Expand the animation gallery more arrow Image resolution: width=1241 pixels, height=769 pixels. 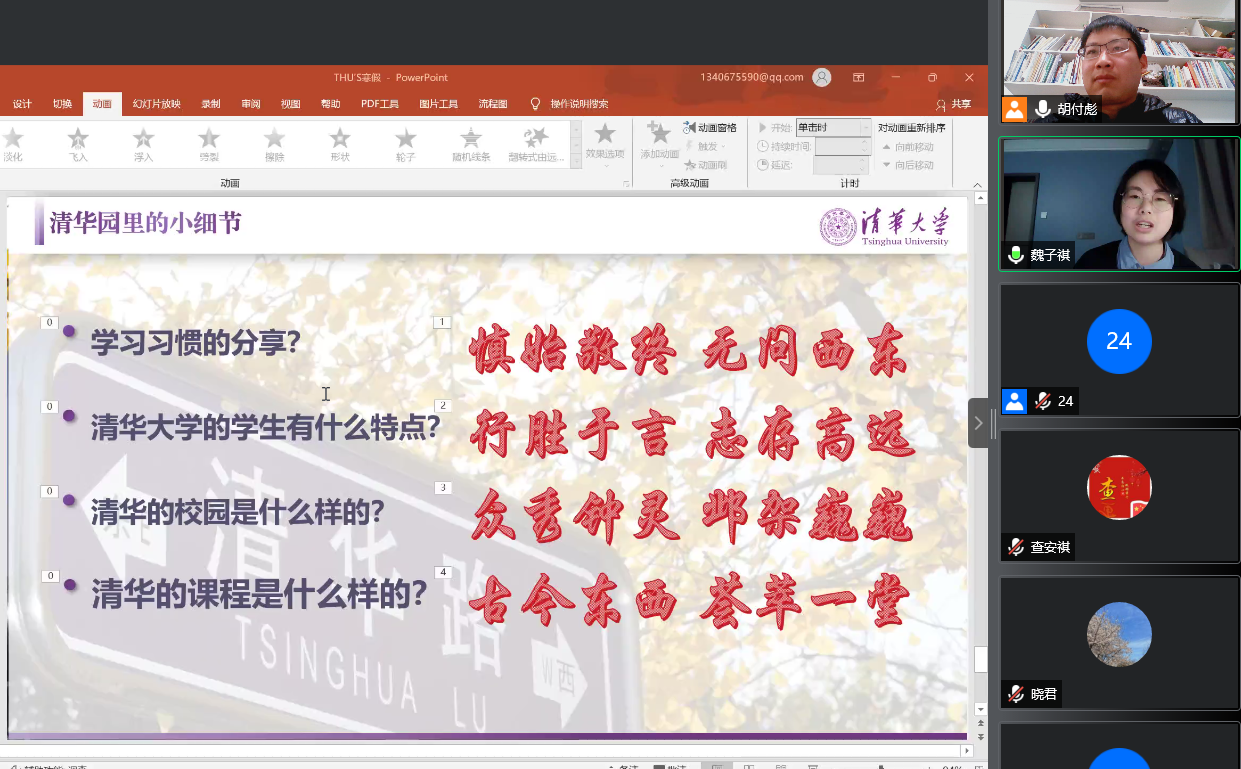pyautogui.click(x=576, y=163)
